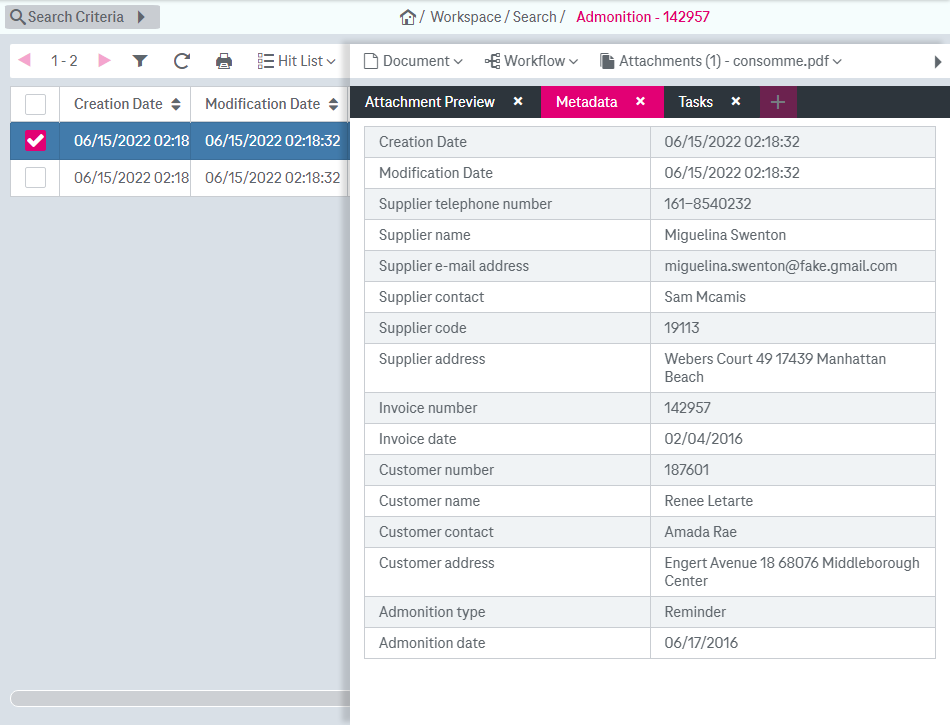Click the 1 - 2 page range indicator
This screenshot has width=950, height=725.
point(64,61)
